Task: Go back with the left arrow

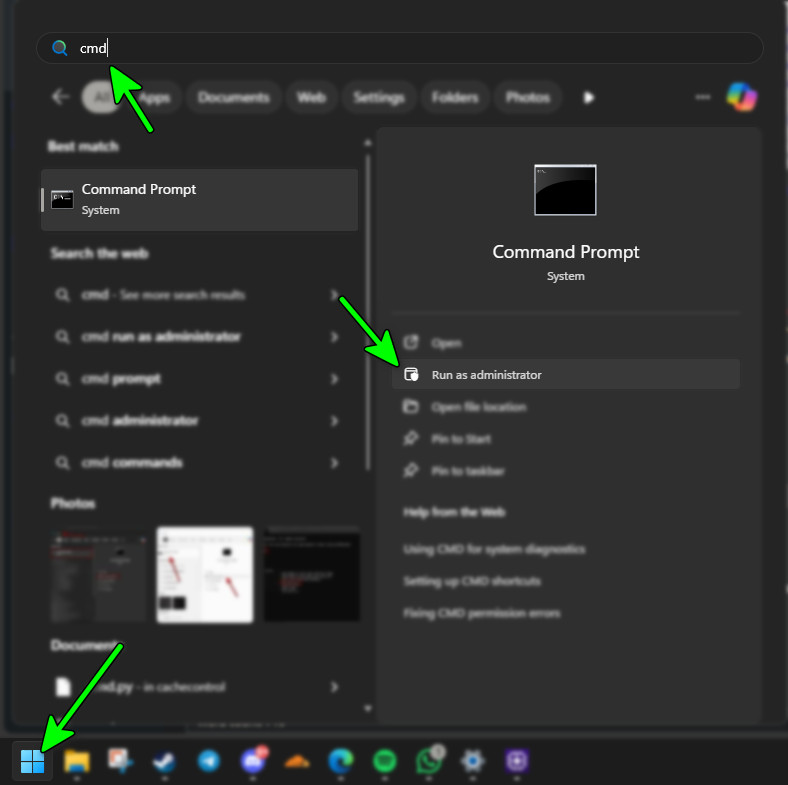Action: tap(60, 96)
